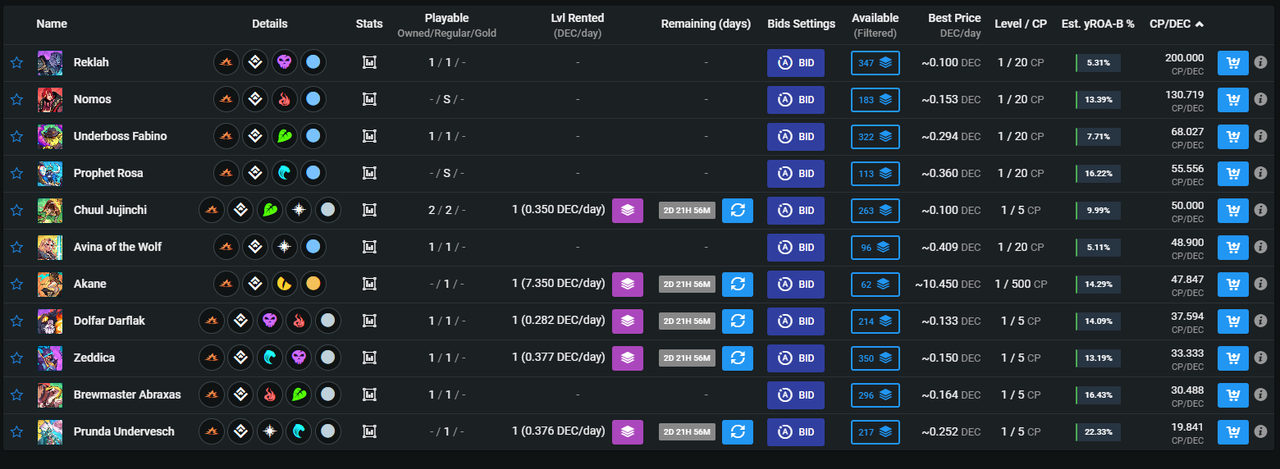Screen dimensions: 1280x469
Task: Add Nomos to the cart
Action: click(1233, 100)
